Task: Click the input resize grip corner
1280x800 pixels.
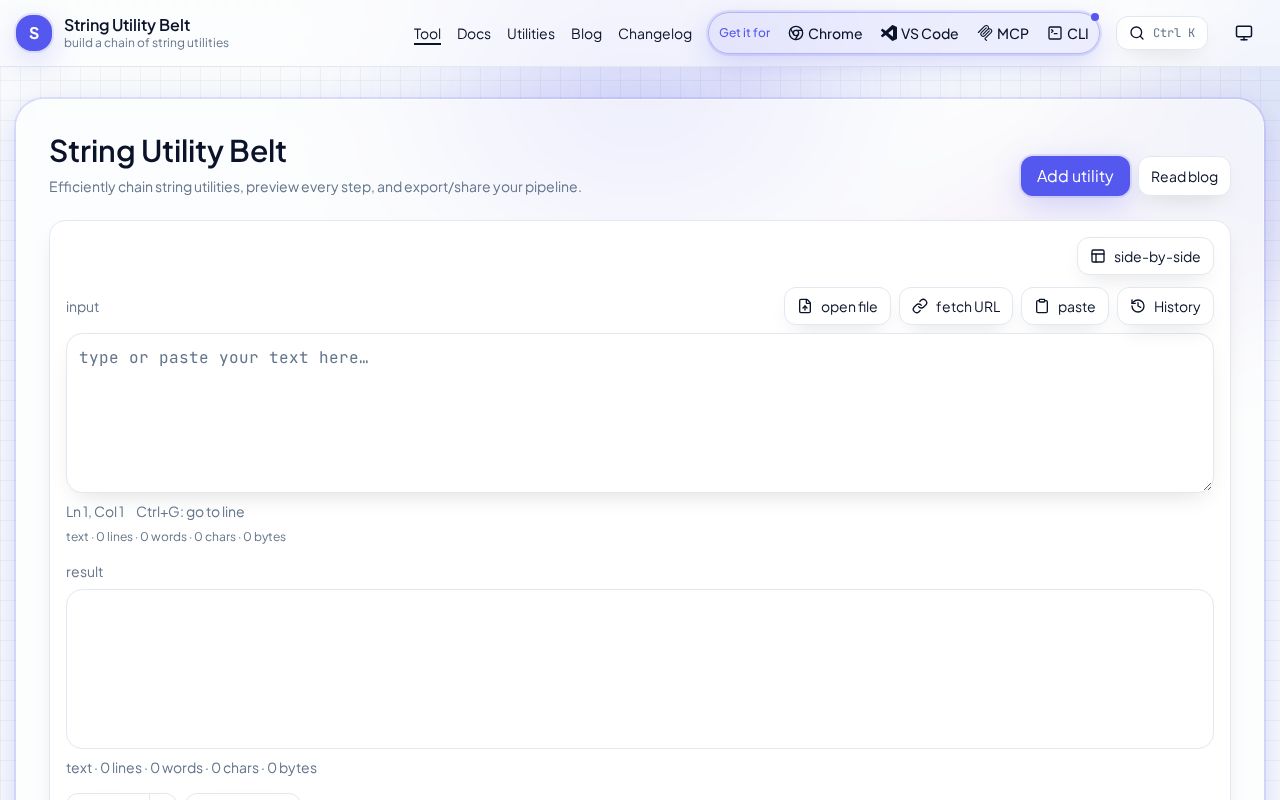Action: click(1206, 485)
